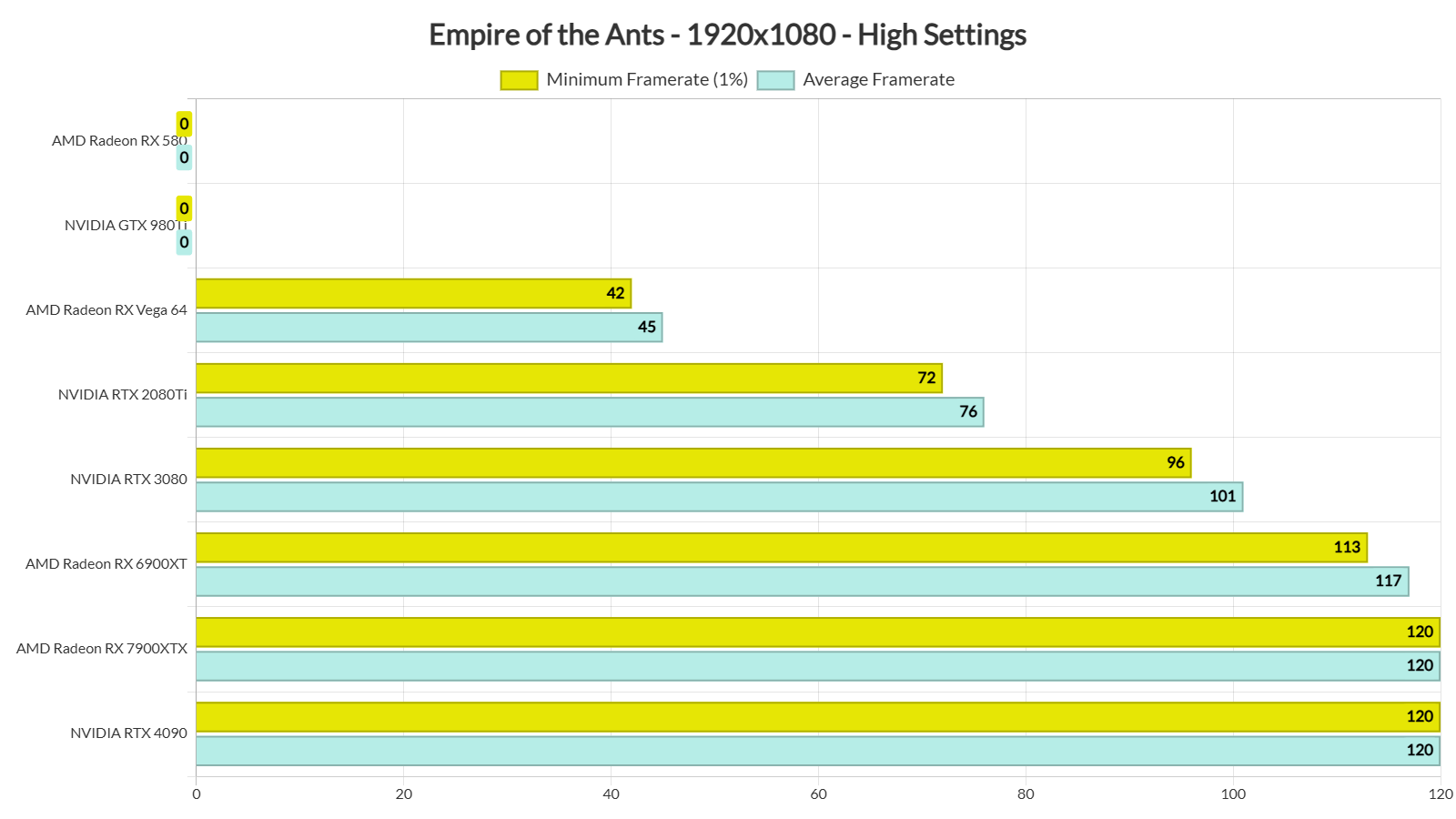Toggle the "Minimum Framerate (1%)" legend label
The width and height of the screenshot is (1456, 819).
point(646,80)
